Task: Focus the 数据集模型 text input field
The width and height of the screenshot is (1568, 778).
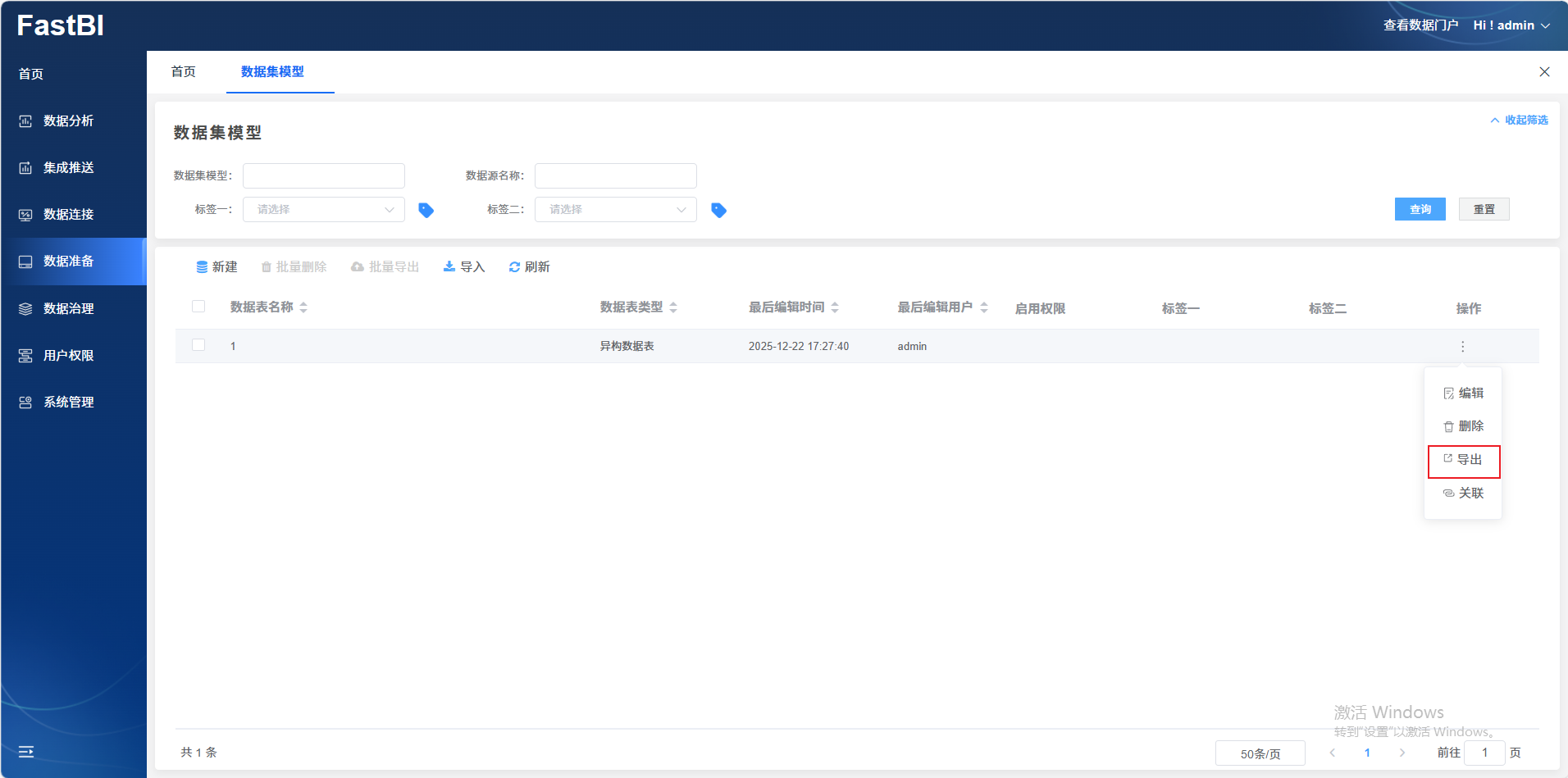Action: coord(324,175)
